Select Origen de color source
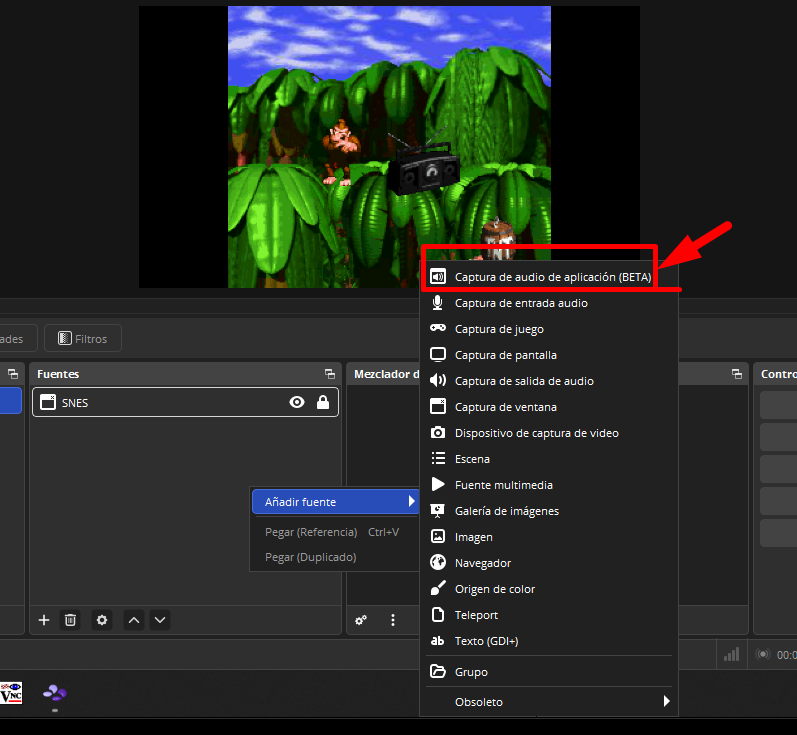This screenshot has height=735, width=797. [494, 589]
